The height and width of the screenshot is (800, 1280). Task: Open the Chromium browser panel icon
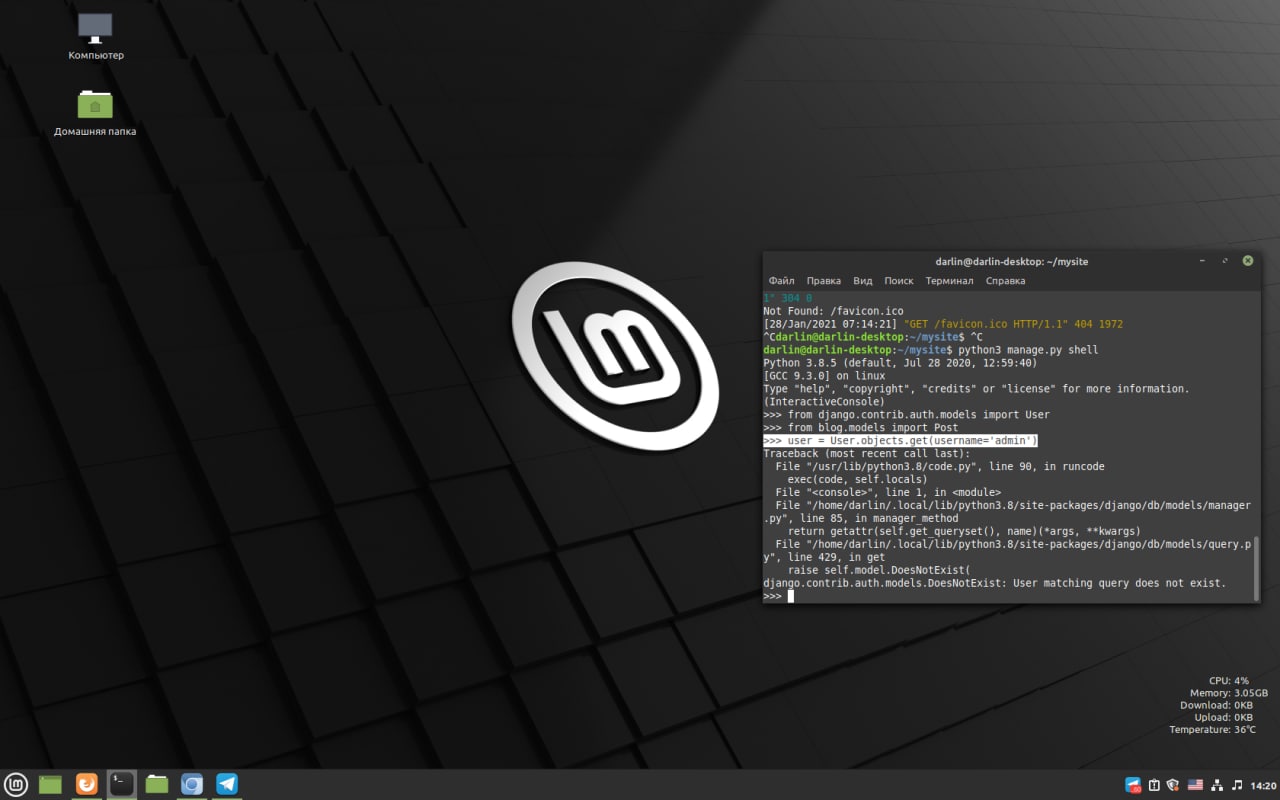click(x=192, y=784)
